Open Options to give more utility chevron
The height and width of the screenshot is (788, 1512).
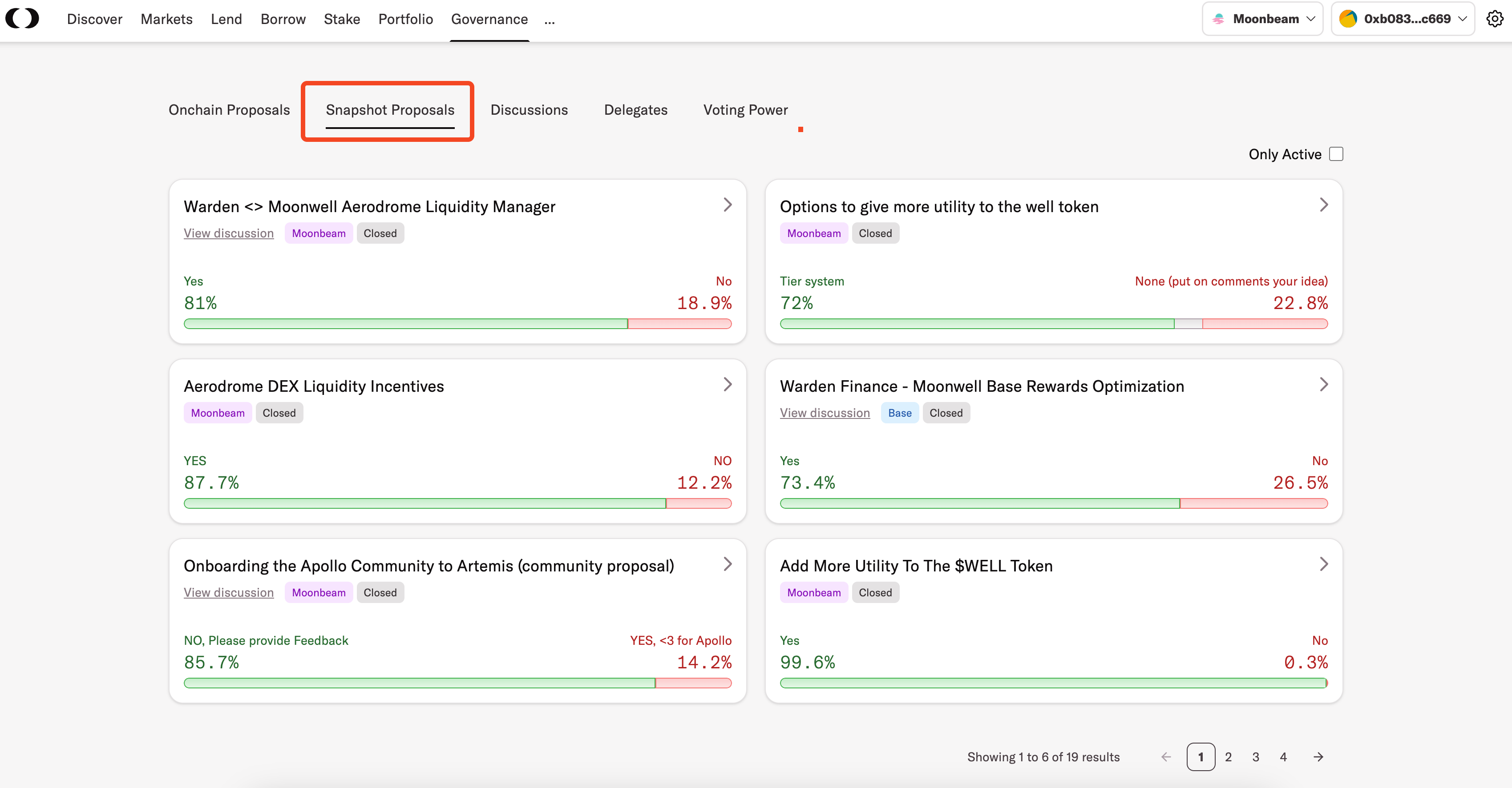coord(1324,205)
